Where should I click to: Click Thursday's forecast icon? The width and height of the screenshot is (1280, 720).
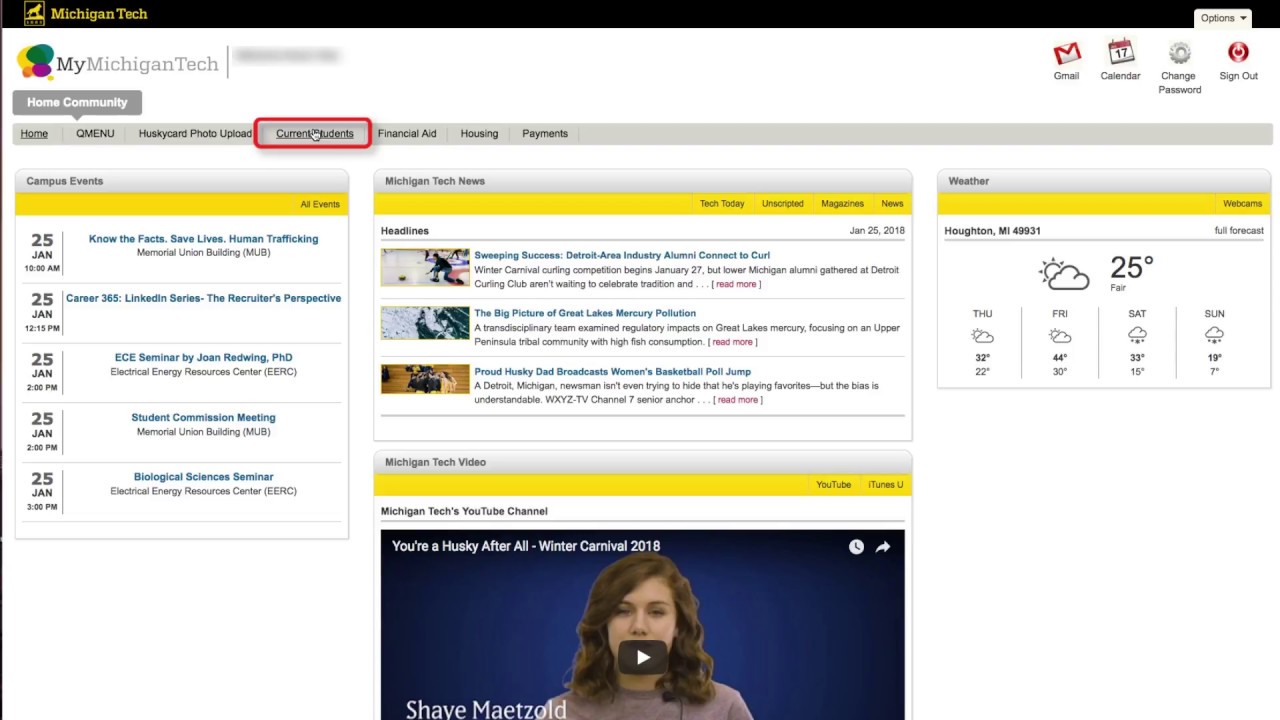point(982,336)
